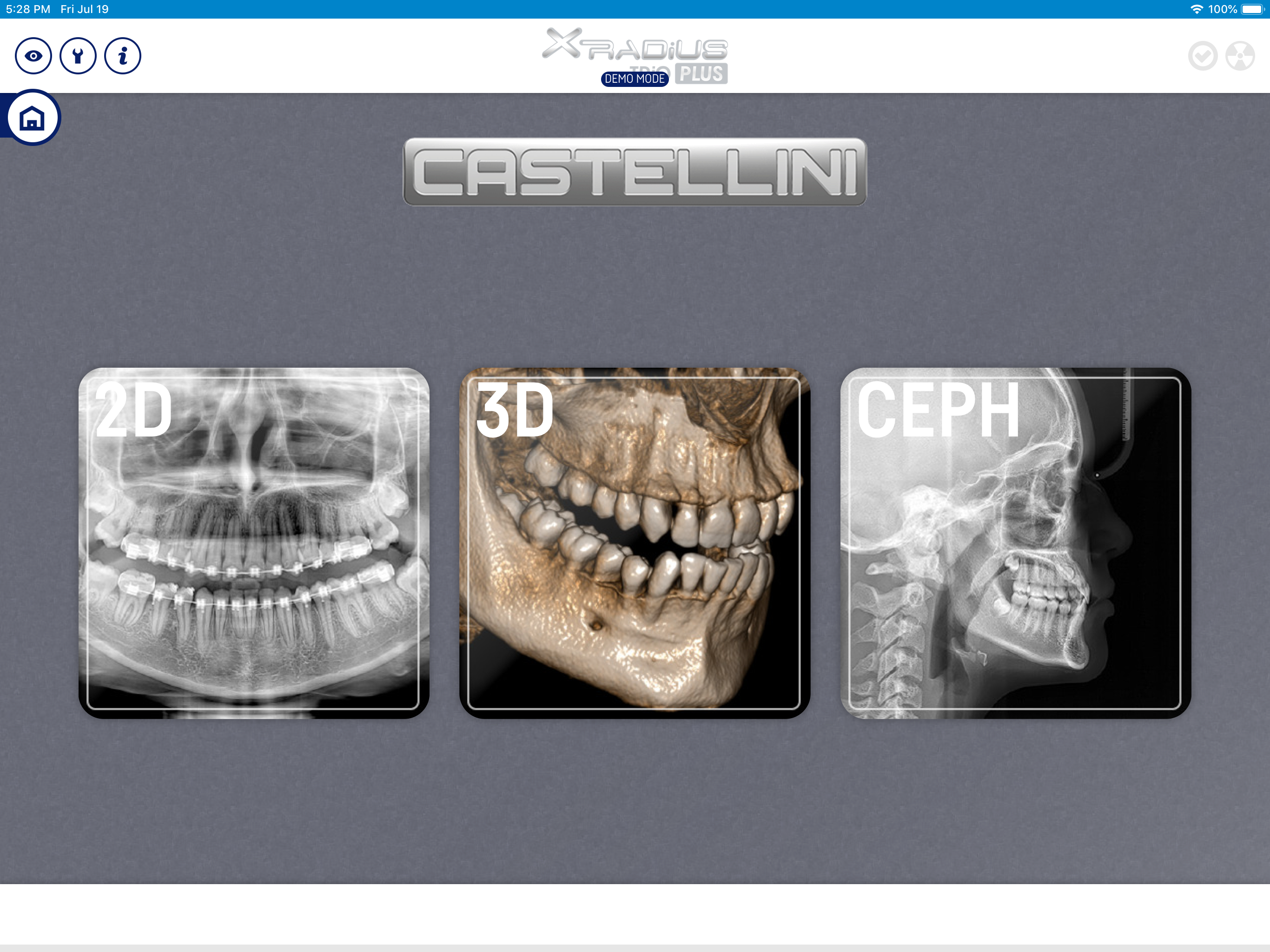Image resolution: width=1270 pixels, height=952 pixels.
Task: Tap the Wi-Fi status icon
Action: pyautogui.click(x=1197, y=9)
